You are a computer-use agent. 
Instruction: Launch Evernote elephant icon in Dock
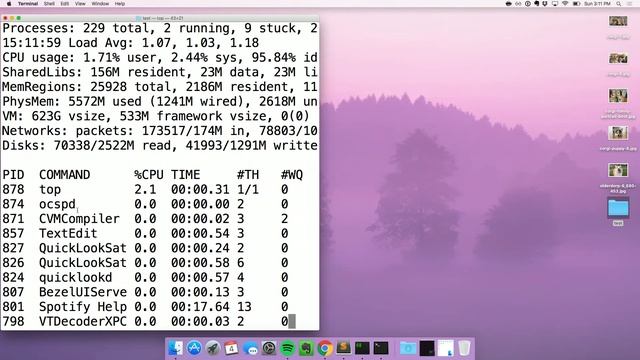click(306, 348)
